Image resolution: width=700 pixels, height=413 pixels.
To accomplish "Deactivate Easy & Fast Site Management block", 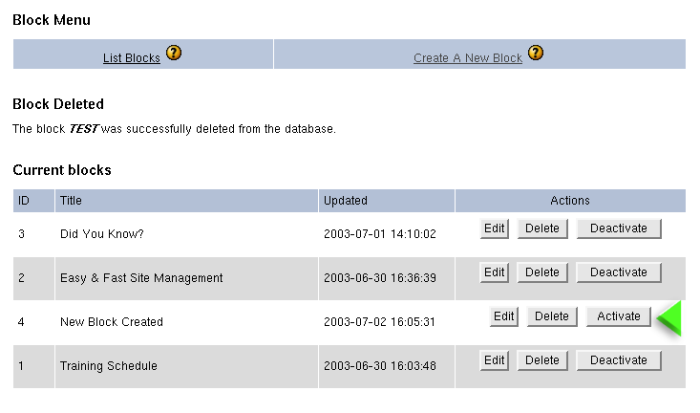I will 618,272.
